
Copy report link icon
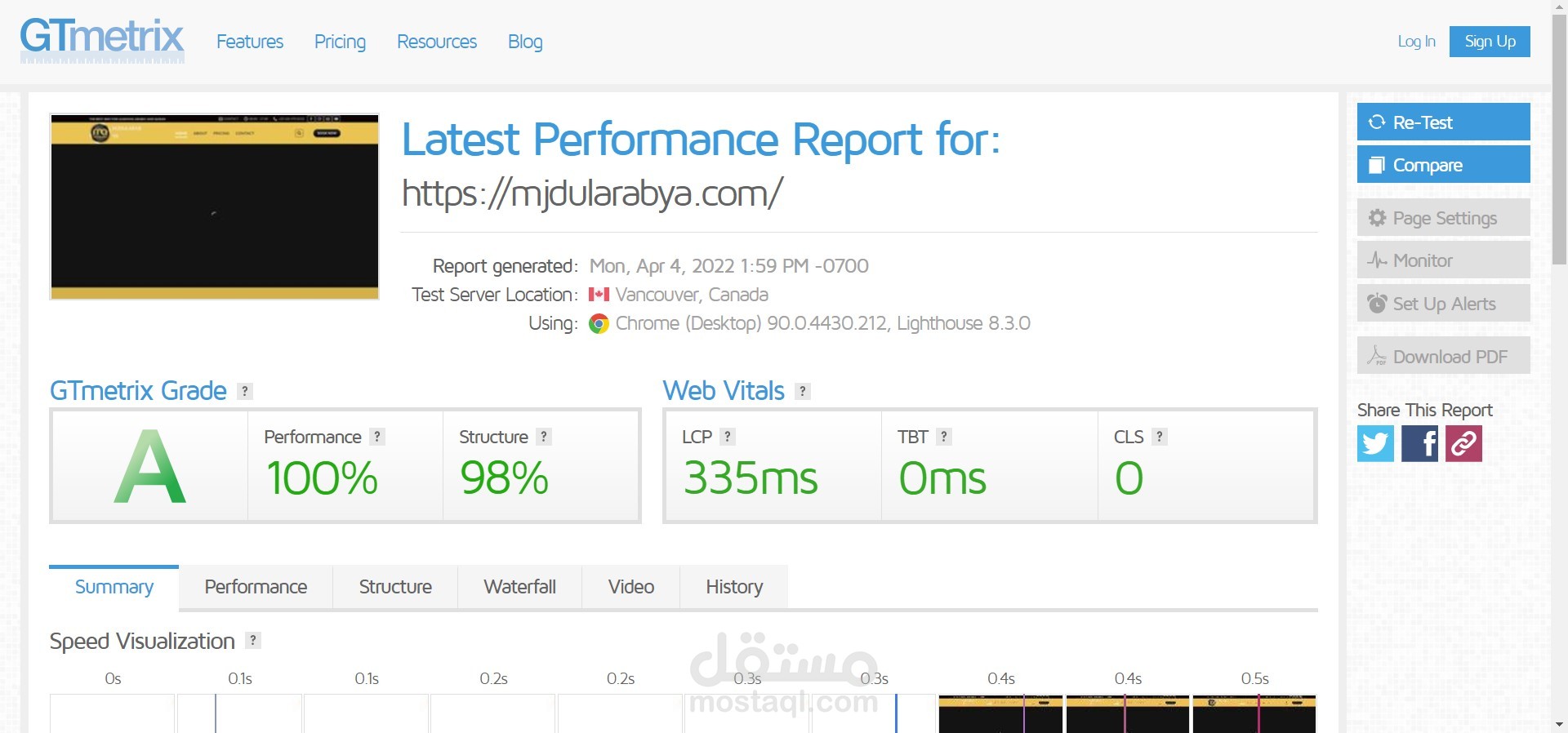[x=1463, y=444]
